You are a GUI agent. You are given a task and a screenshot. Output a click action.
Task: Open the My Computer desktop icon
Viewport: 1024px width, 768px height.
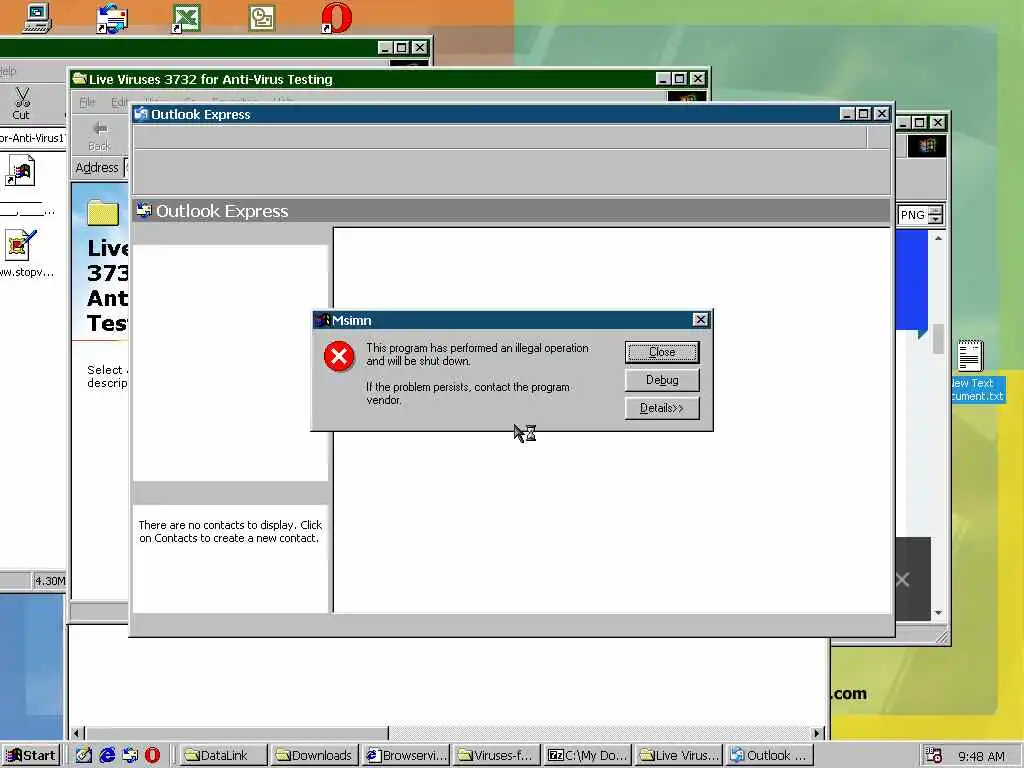[37, 17]
